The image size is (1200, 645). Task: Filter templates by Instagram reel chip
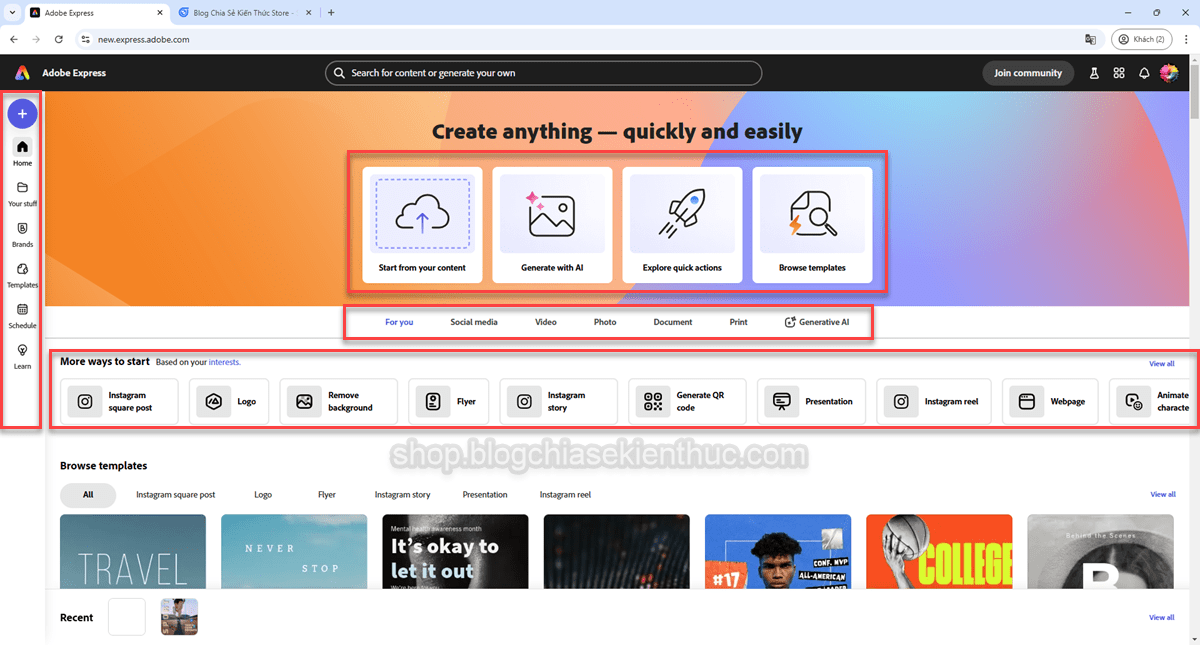(x=565, y=494)
